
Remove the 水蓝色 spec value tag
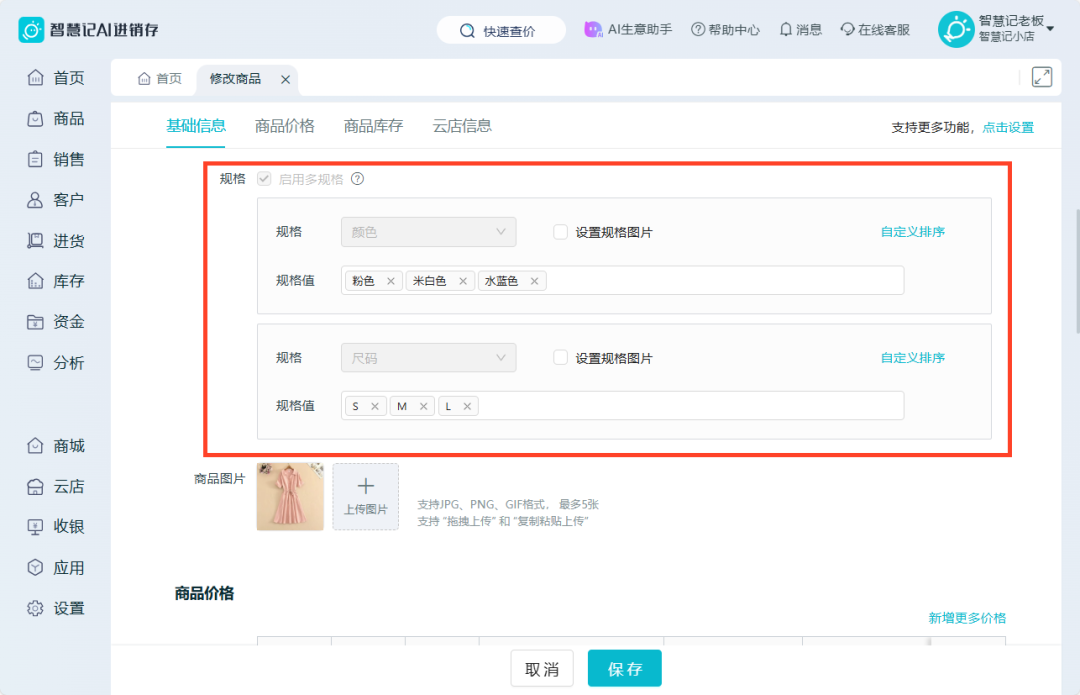click(x=534, y=281)
